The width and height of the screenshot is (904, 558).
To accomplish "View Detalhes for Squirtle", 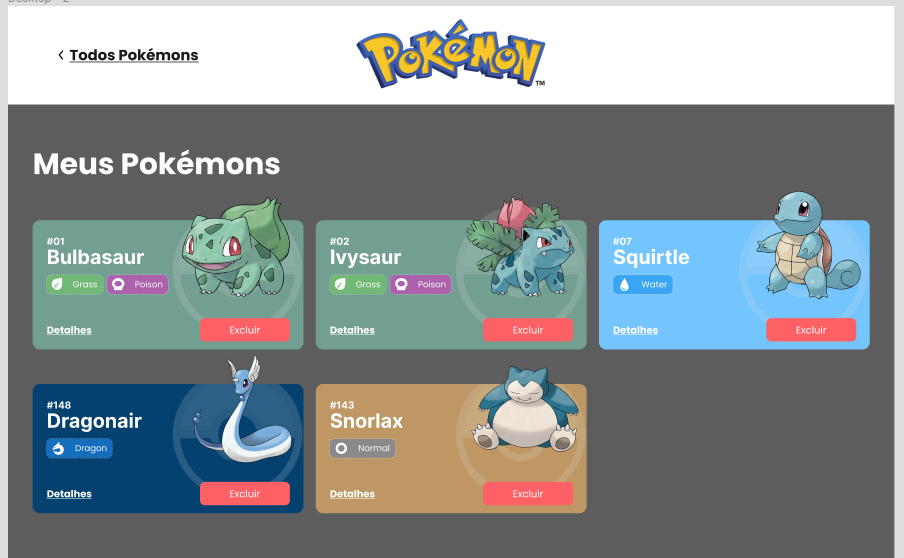I will [x=635, y=330].
